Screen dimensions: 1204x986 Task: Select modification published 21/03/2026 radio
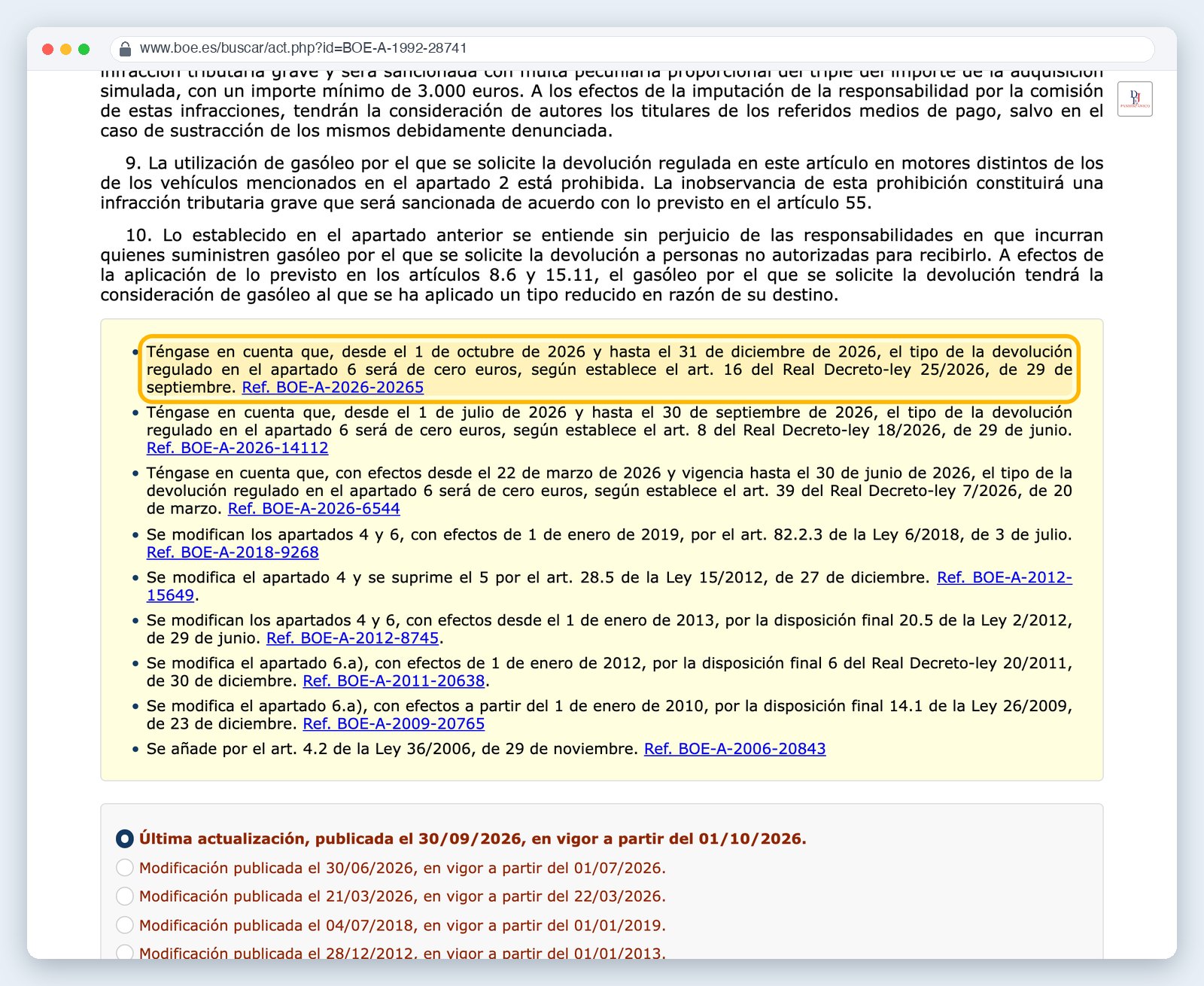125,896
